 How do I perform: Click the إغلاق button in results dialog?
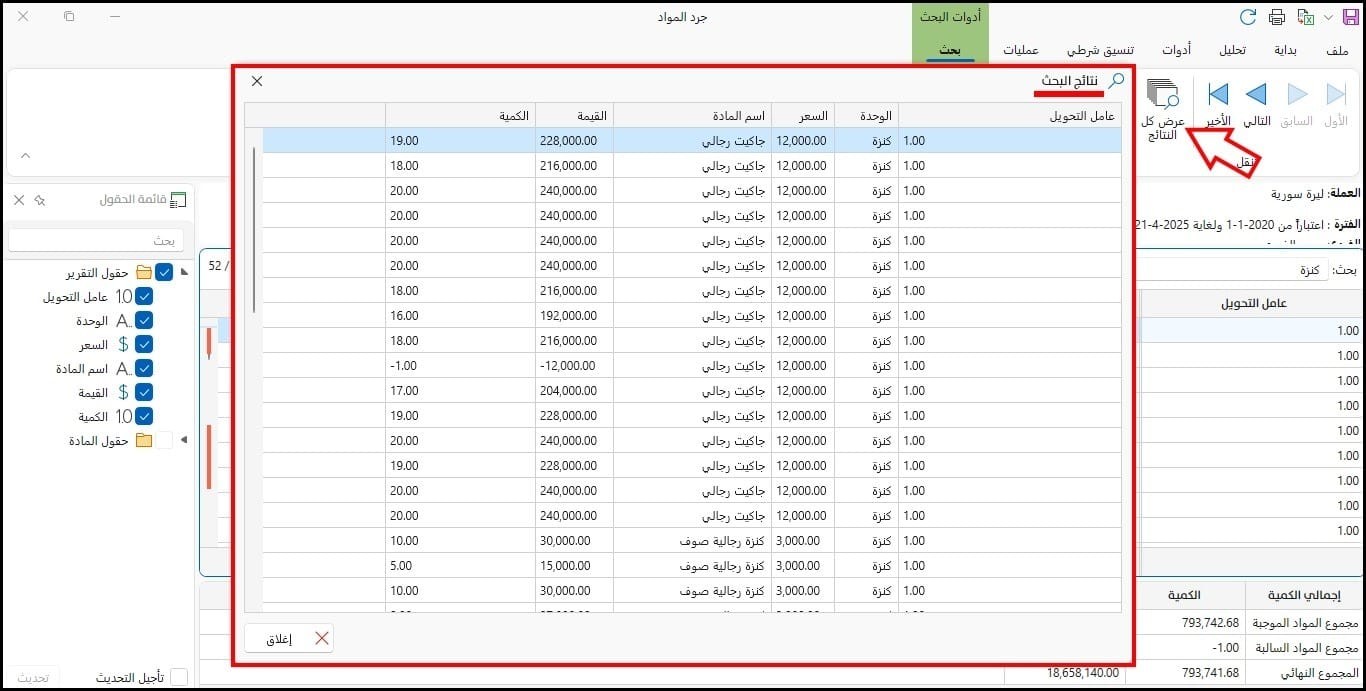click(289, 639)
